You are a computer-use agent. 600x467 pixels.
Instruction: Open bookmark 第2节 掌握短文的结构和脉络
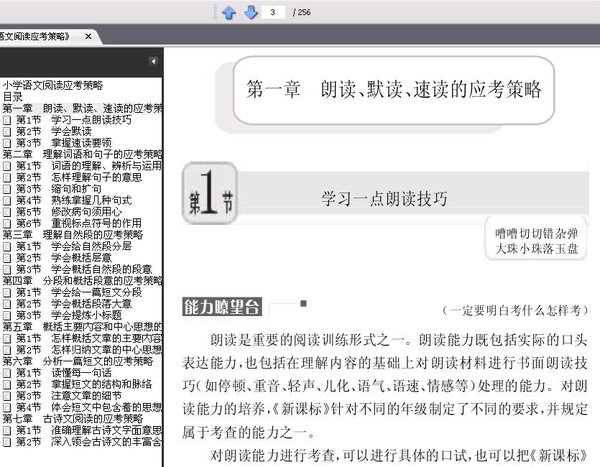pos(84,384)
